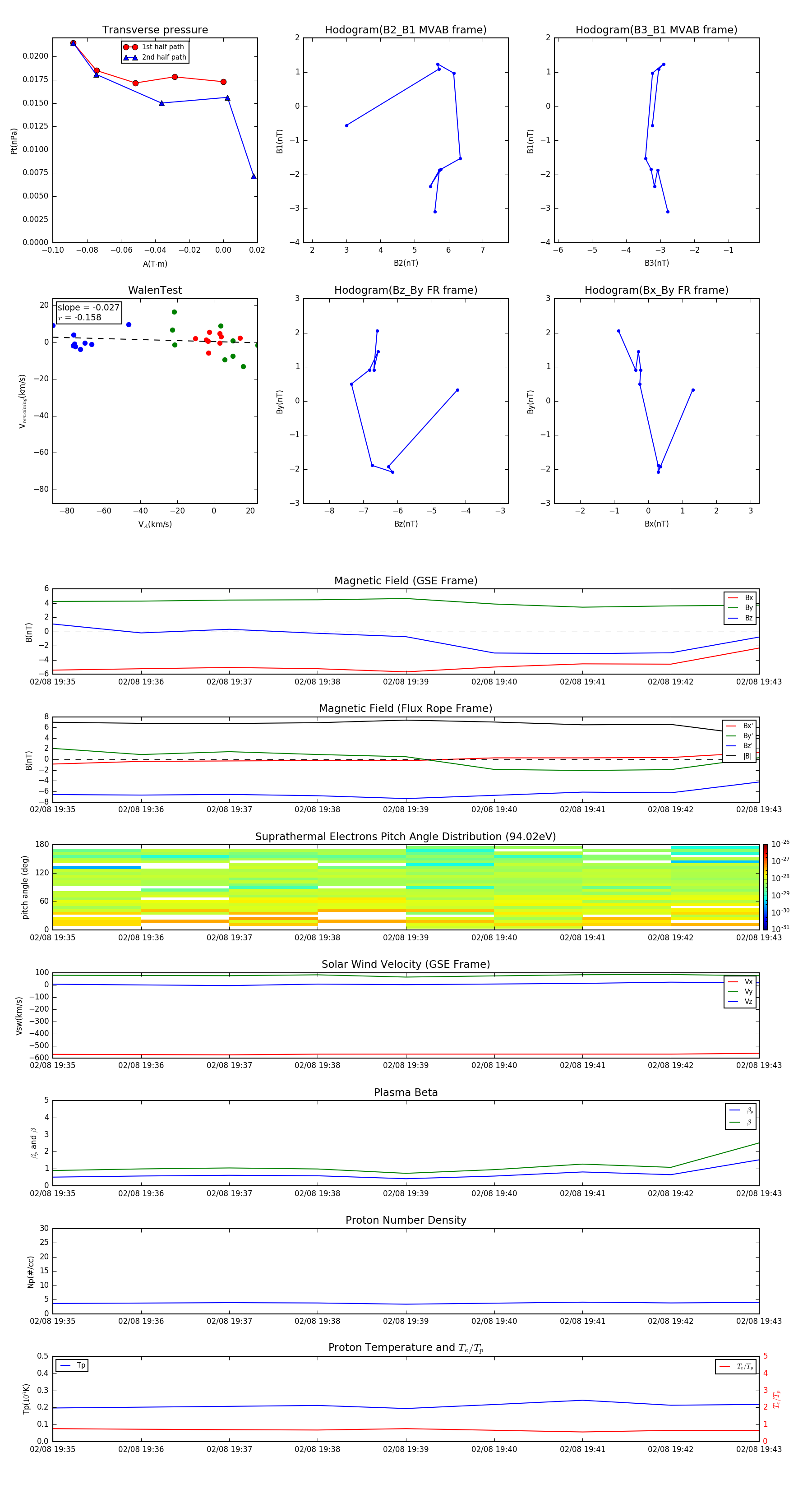Image resolution: width=812 pixels, height=1489 pixels.
Task: Click the A(T·m) x-axis label
Action: click(x=155, y=264)
